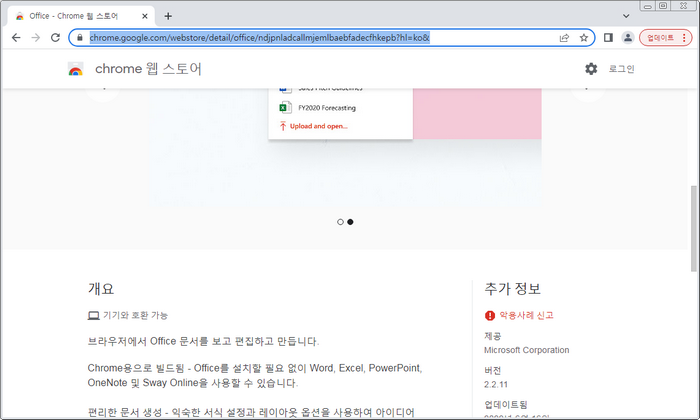Click the 추가 정보 heading
The image size is (700, 420).
tap(512, 289)
